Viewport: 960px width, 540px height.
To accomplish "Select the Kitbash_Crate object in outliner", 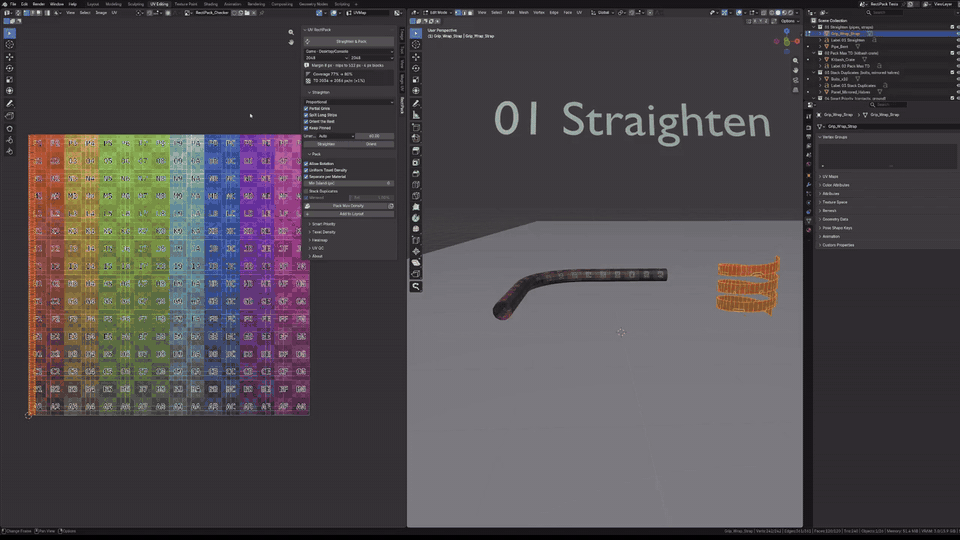I will 842,59.
